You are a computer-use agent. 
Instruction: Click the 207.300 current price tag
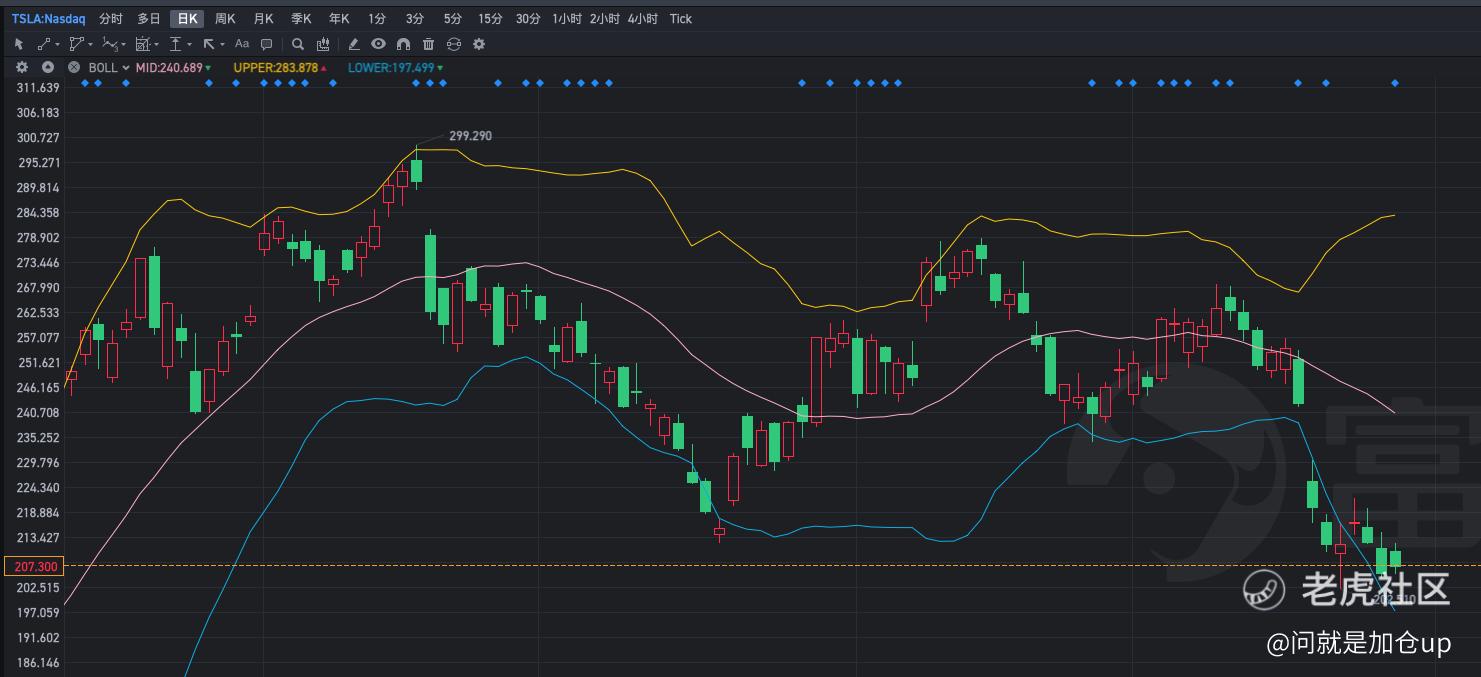33,567
